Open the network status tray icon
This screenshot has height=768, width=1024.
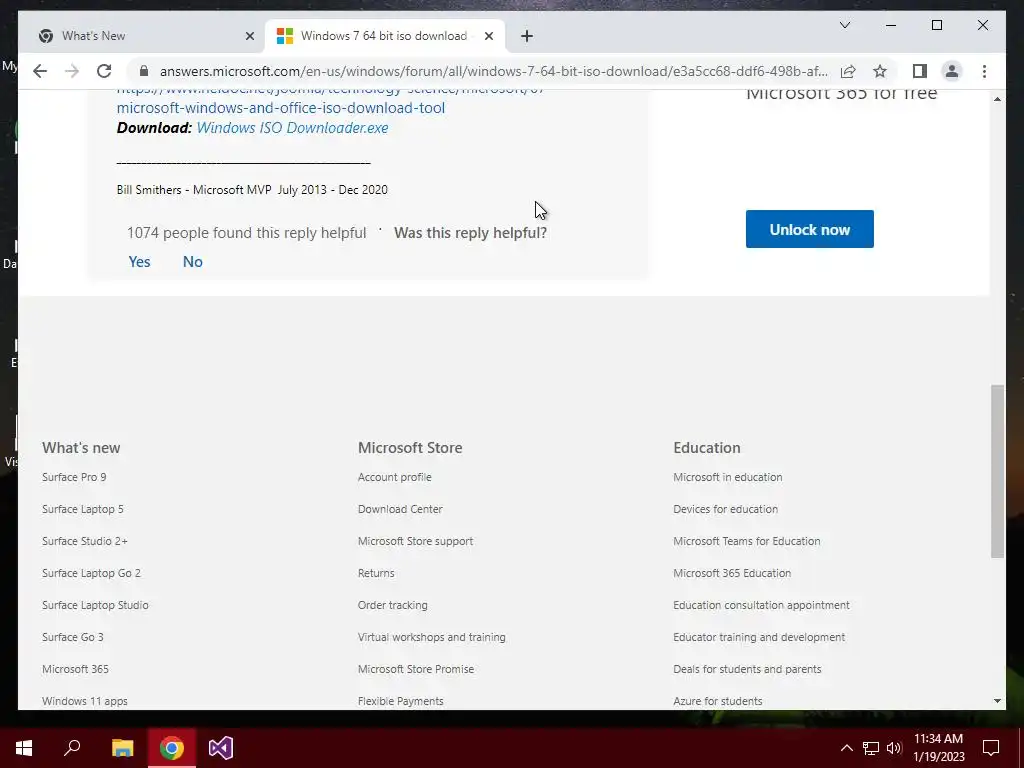tap(871, 748)
